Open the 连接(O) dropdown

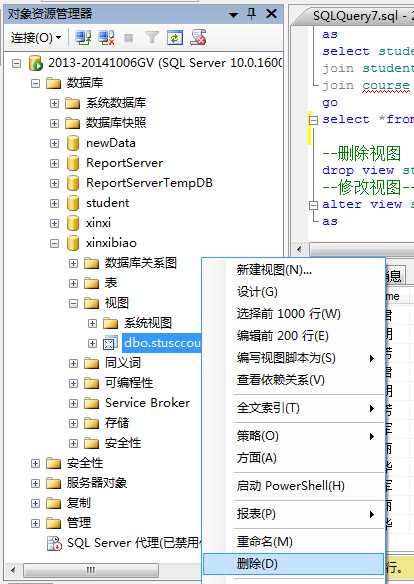pos(35,38)
